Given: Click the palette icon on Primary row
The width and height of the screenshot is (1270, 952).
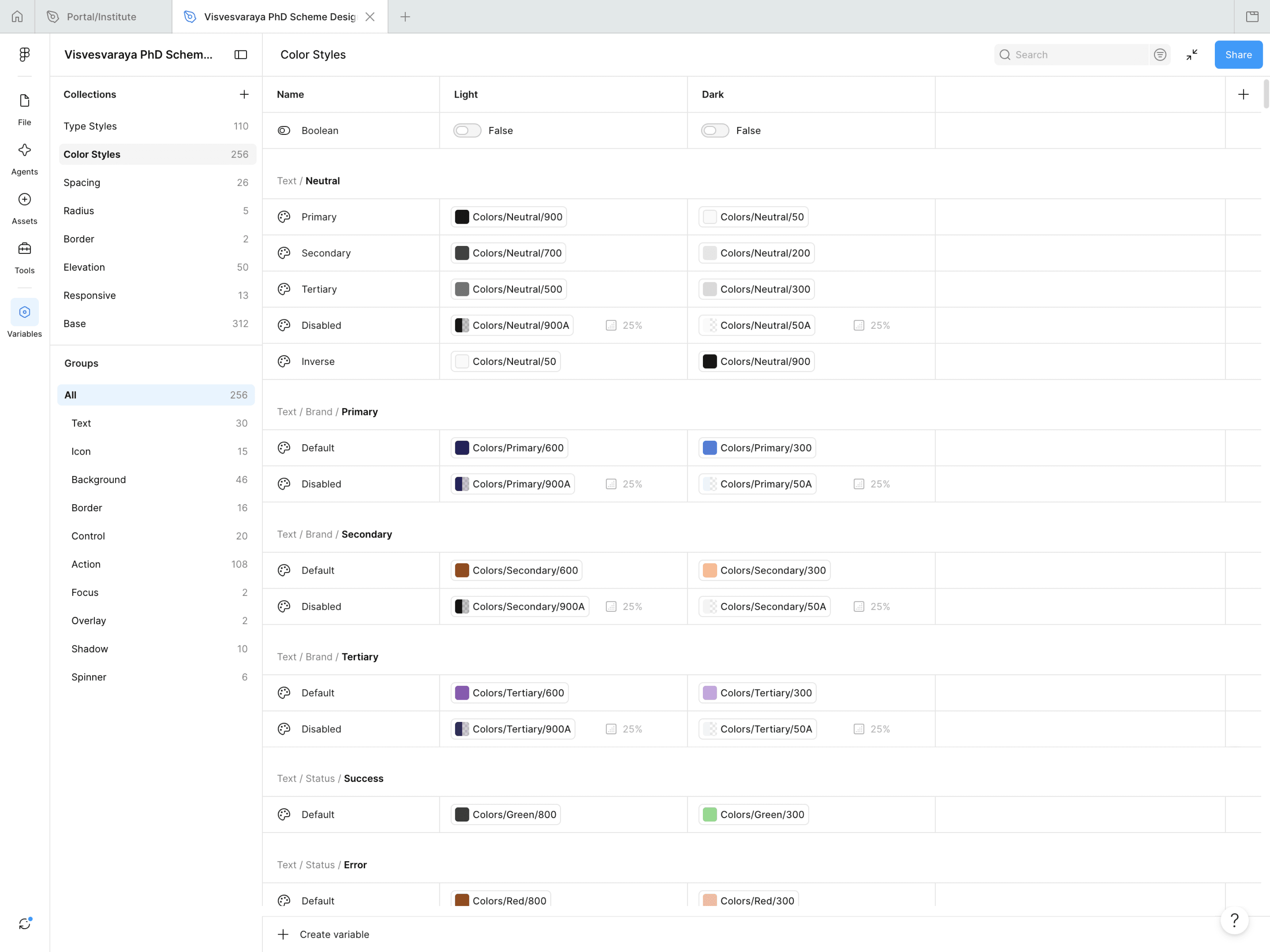Looking at the screenshot, I should pos(284,217).
